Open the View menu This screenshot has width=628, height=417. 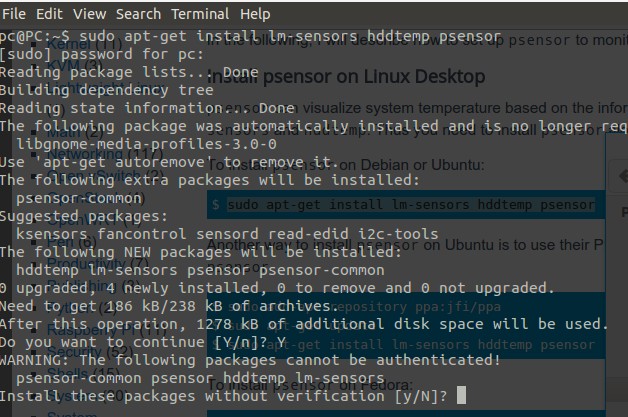(x=89, y=14)
